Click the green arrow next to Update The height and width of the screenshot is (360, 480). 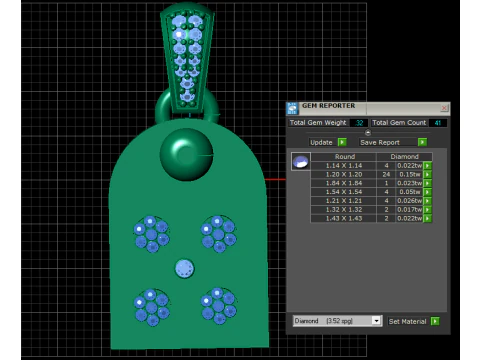tap(342, 142)
